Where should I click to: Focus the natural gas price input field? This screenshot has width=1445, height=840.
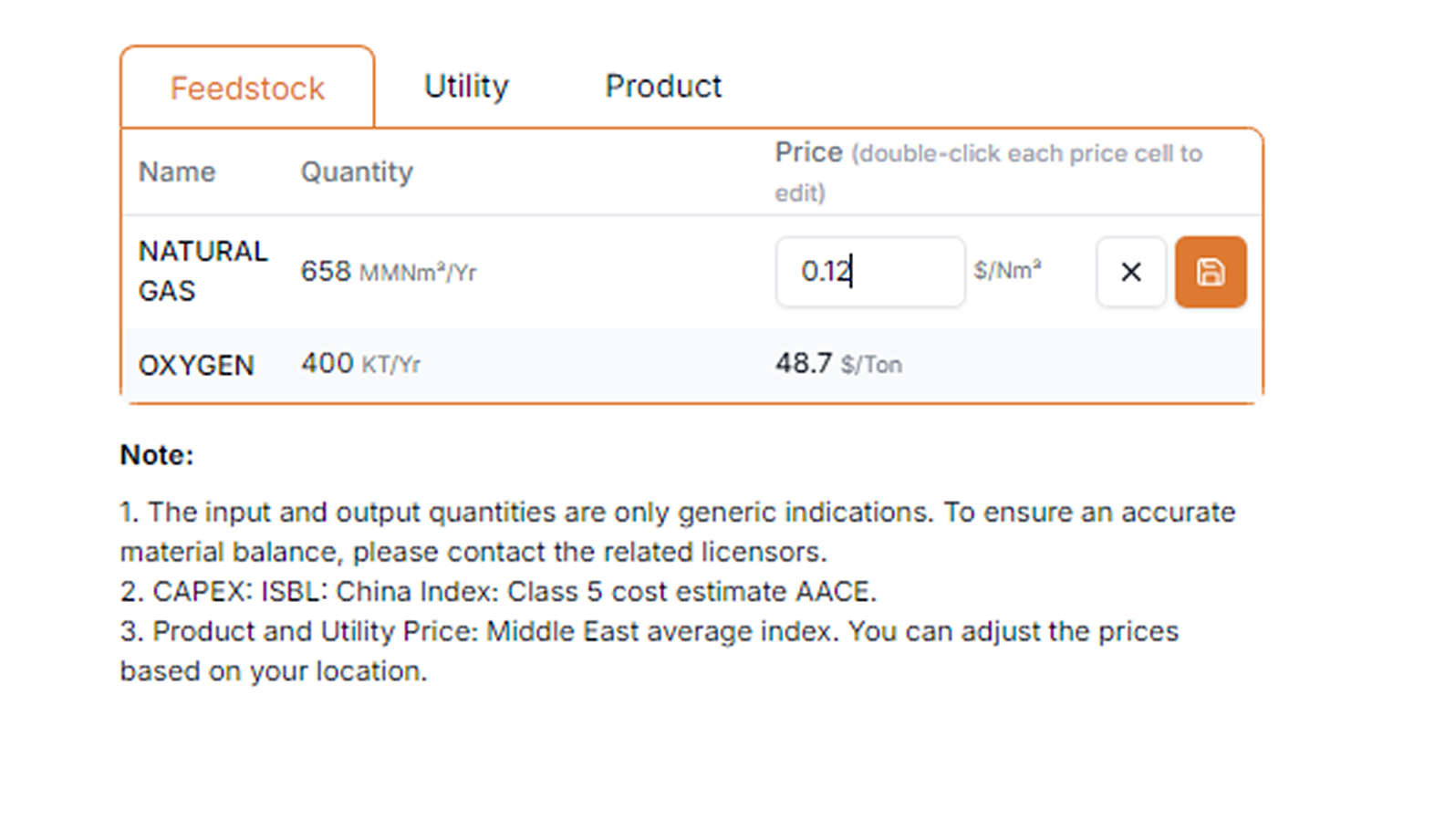tap(869, 272)
